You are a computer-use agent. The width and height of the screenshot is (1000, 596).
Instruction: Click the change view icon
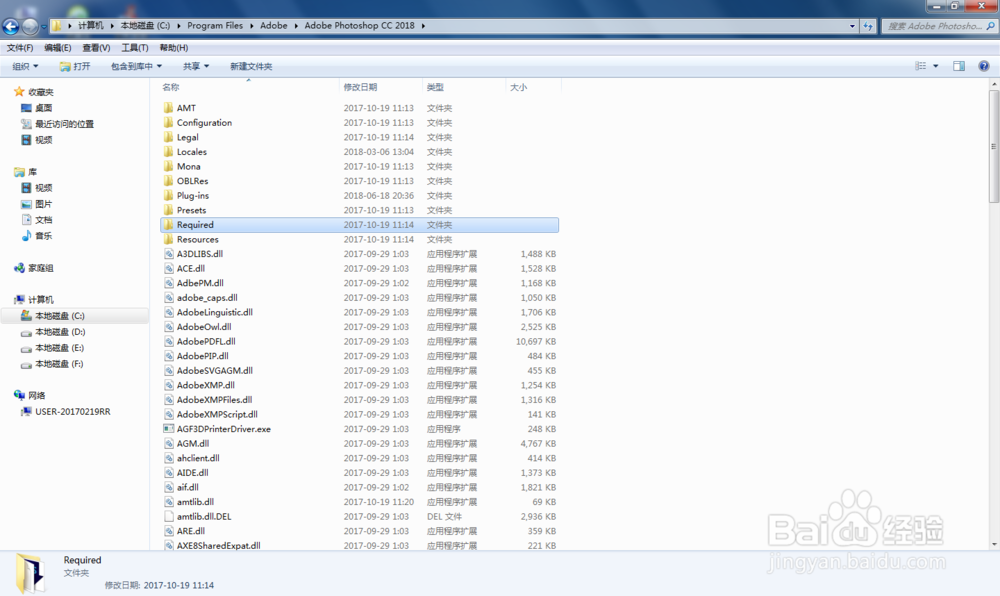tap(921, 66)
